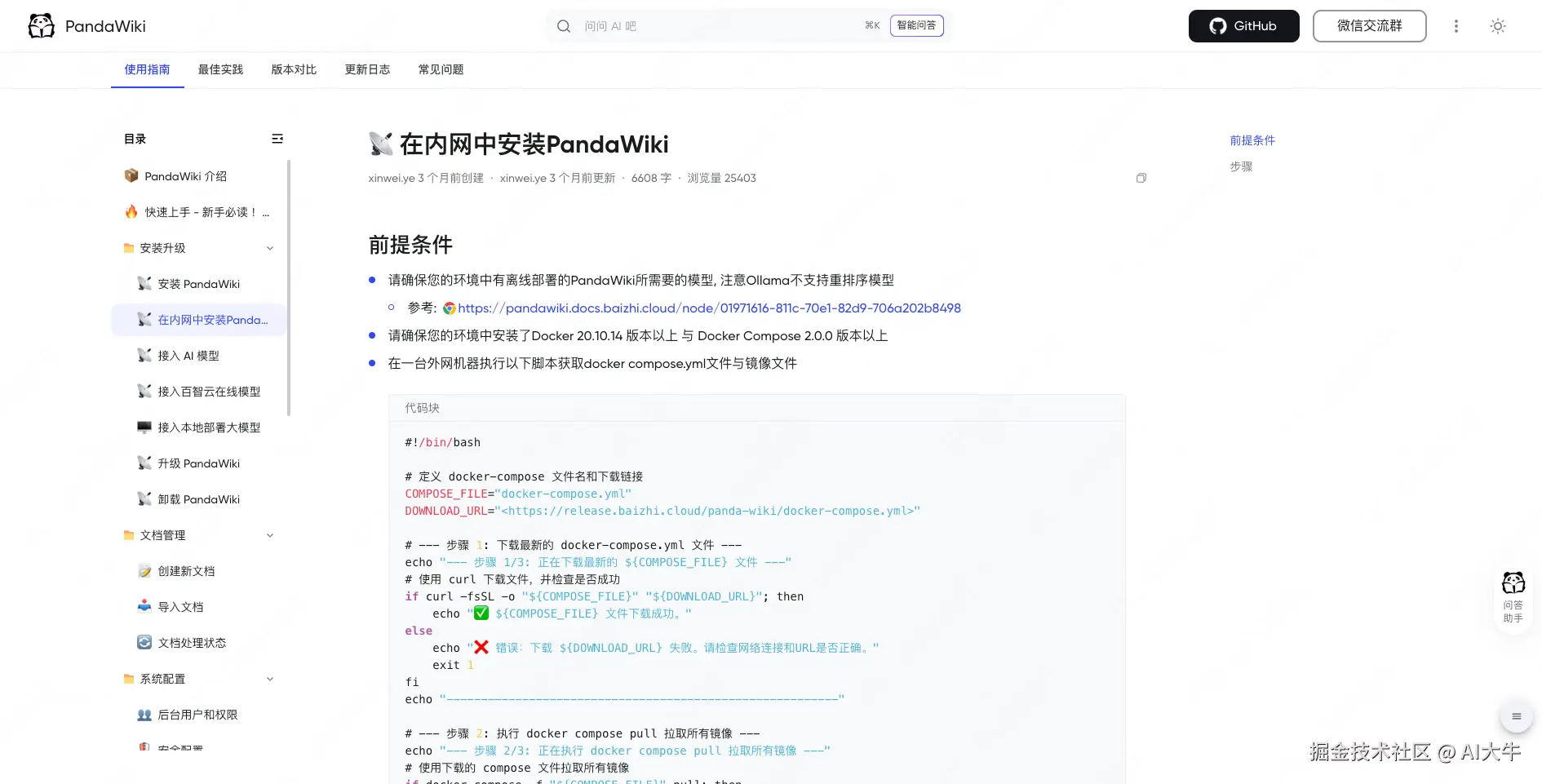Collapse the 目录 sidebar with the toggle icon

click(277, 139)
